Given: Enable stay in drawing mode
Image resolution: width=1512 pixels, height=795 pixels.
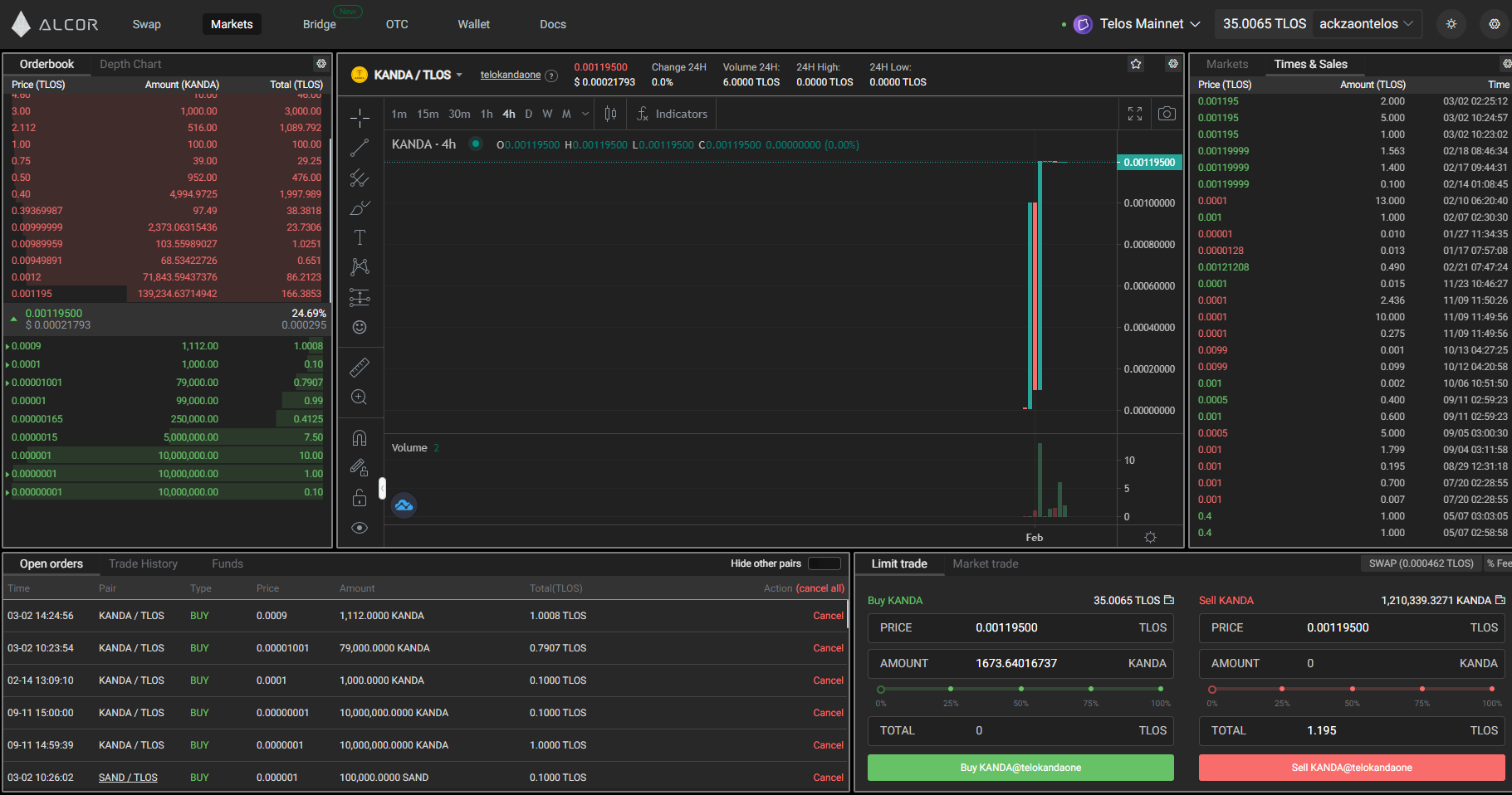Looking at the screenshot, I should click(x=360, y=467).
